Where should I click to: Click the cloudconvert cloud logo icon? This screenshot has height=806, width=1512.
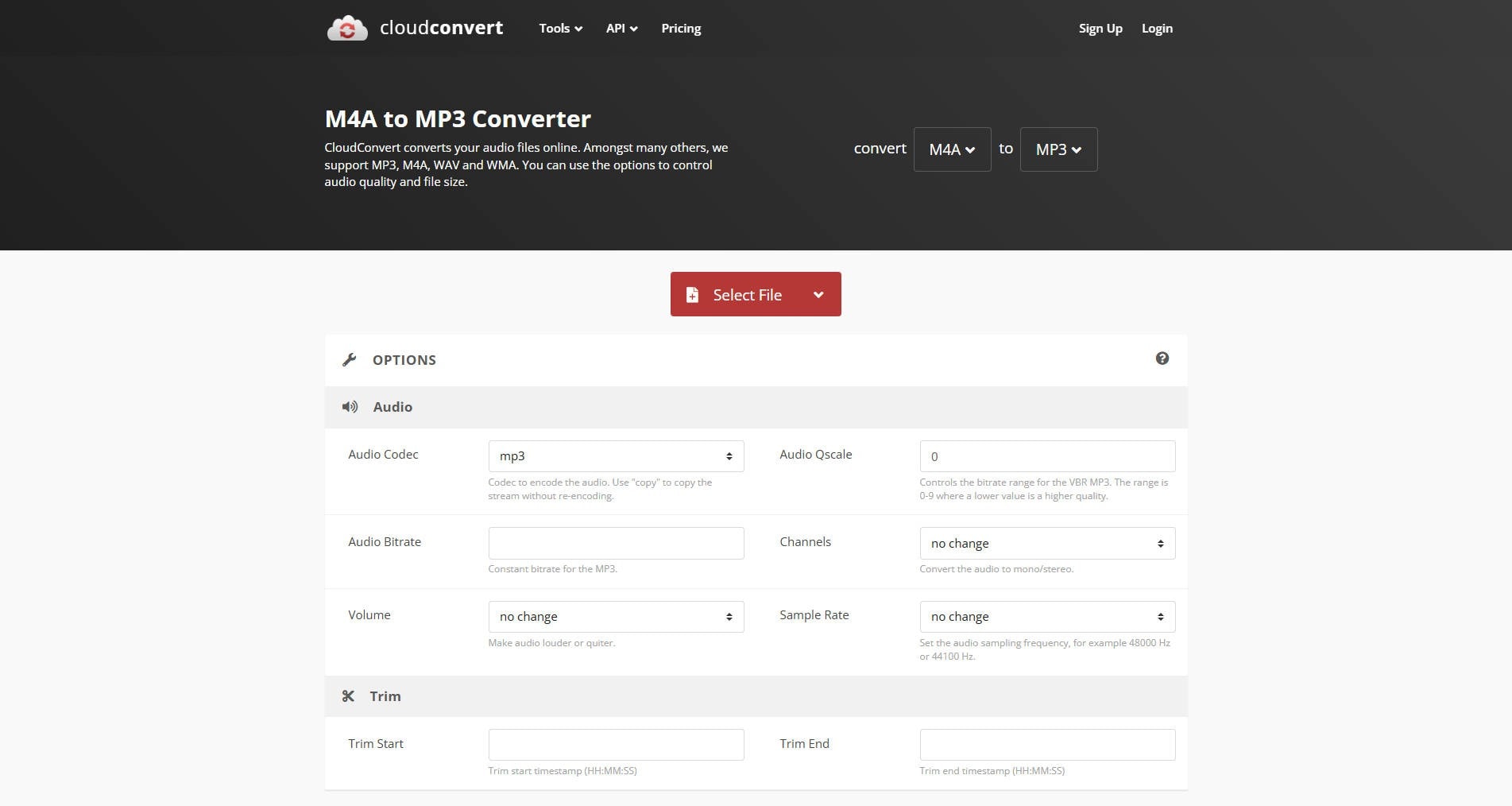tap(347, 27)
